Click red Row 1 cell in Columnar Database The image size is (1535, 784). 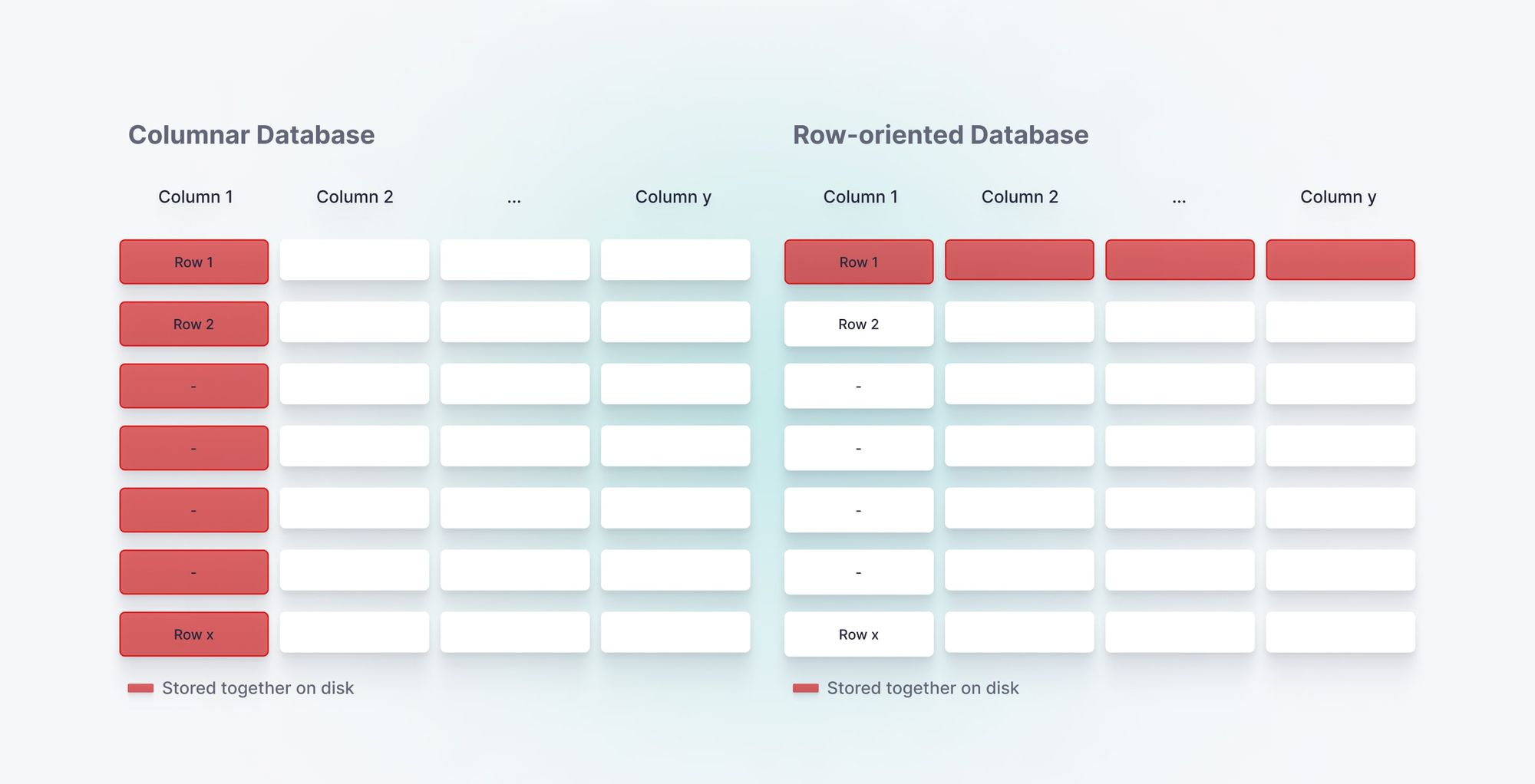tap(193, 262)
